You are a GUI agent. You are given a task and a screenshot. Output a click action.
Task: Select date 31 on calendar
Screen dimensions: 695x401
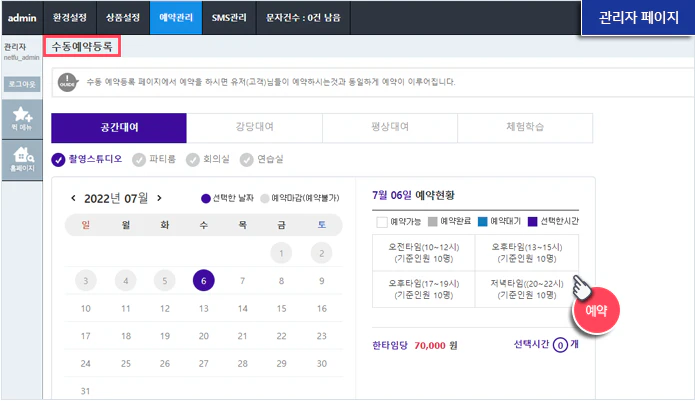click(x=86, y=391)
